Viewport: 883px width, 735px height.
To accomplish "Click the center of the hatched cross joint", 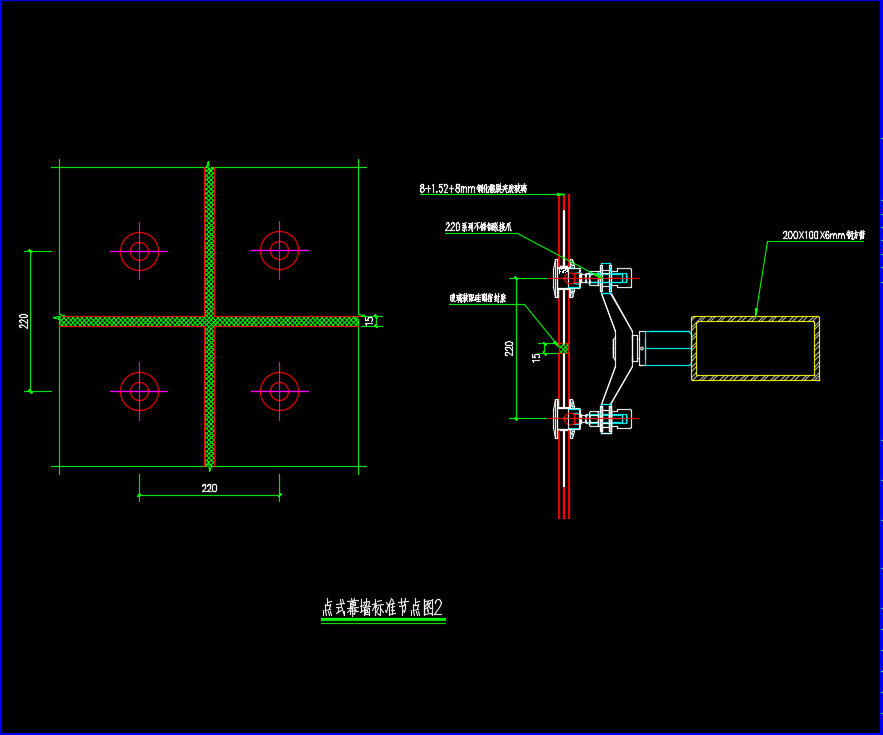I will coord(209,321).
